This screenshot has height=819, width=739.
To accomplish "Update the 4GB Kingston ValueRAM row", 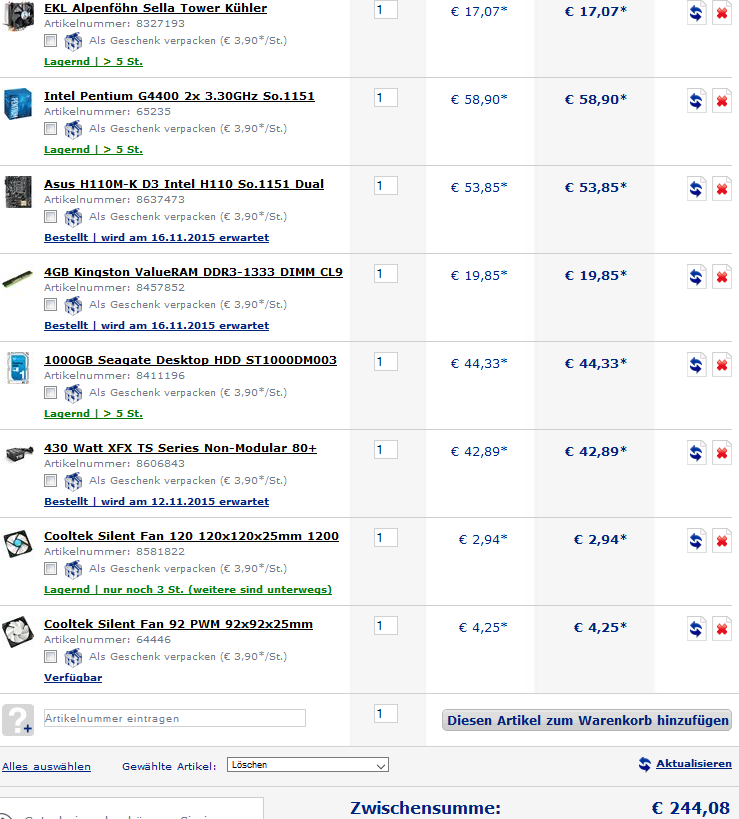I will pyautogui.click(x=696, y=277).
